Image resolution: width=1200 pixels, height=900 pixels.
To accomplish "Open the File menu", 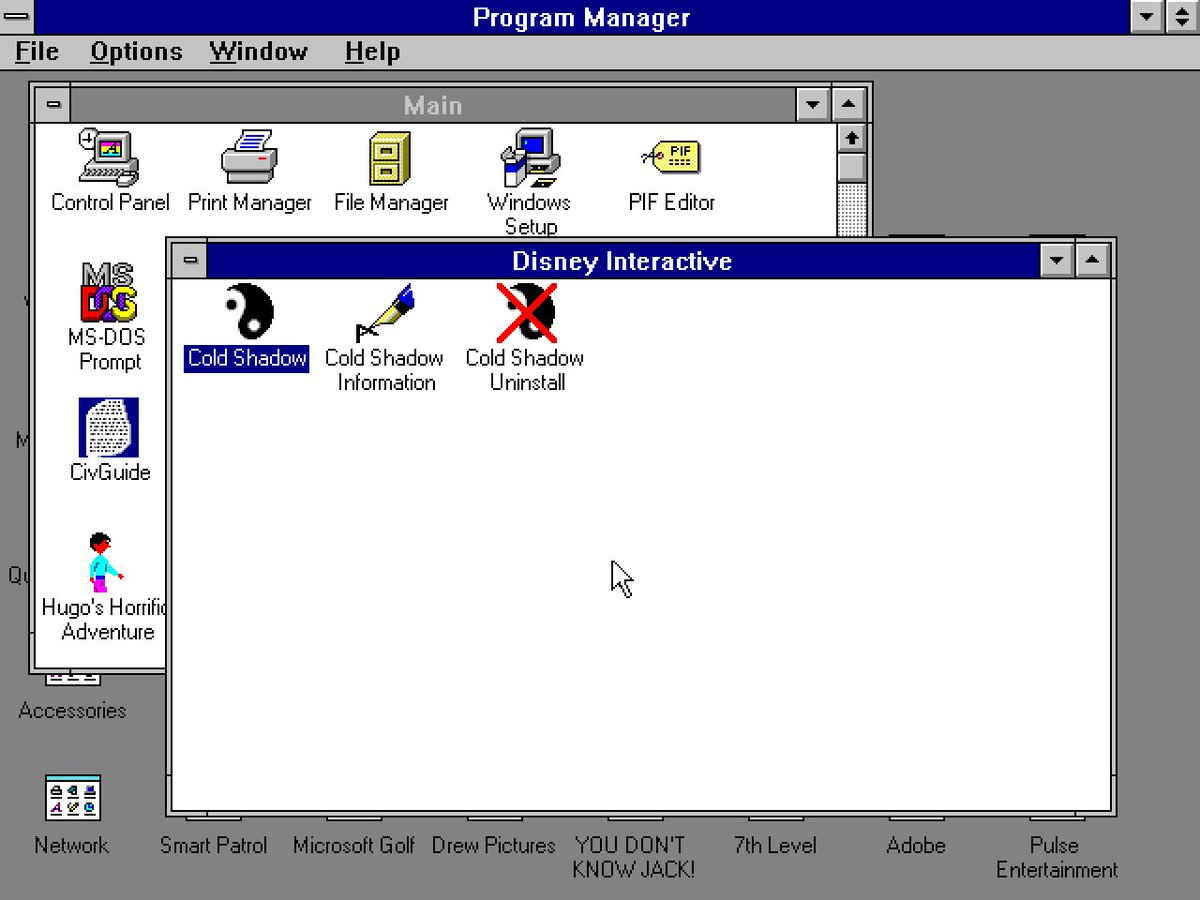I will 37,52.
